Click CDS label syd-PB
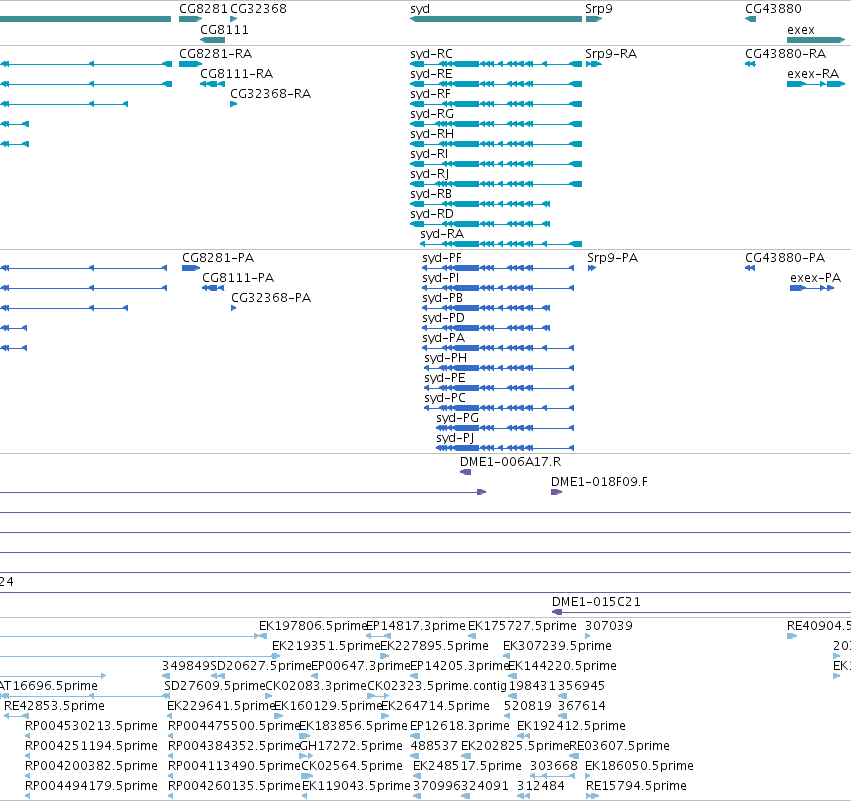 442,298
